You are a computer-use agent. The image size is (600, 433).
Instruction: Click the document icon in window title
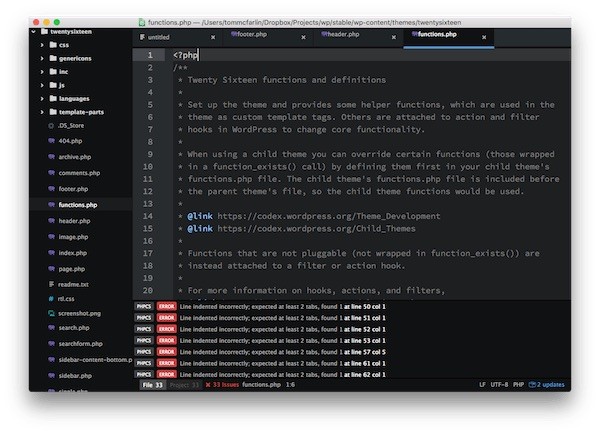(x=142, y=23)
